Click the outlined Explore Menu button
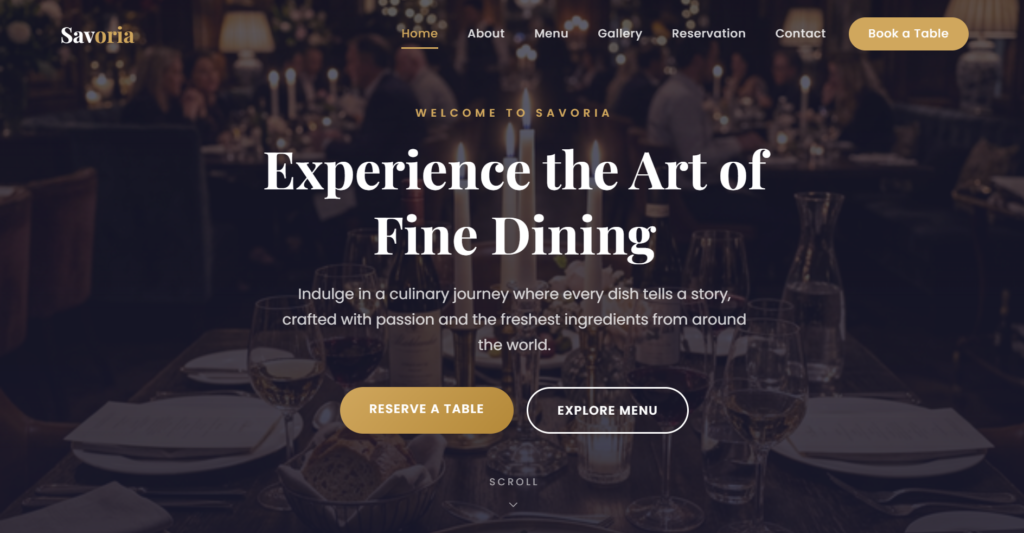Image resolution: width=1024 pixels, height=533 pixels. (x=607, y=410)
